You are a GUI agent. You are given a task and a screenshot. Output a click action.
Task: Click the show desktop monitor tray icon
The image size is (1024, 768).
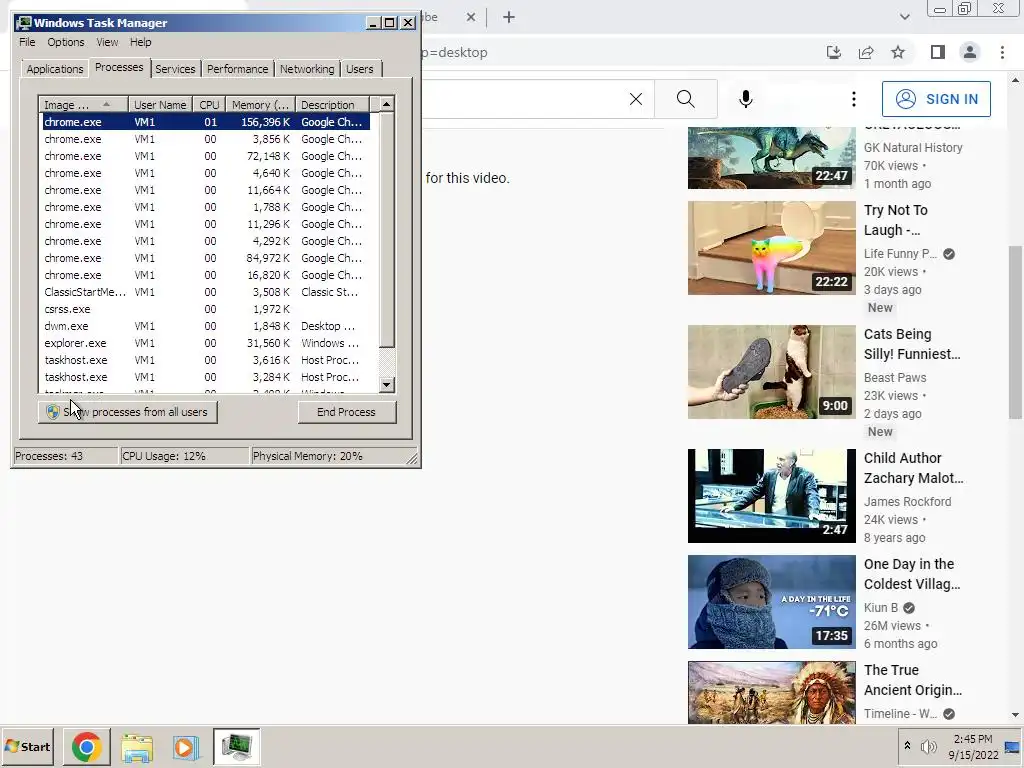pos(1012,746)
